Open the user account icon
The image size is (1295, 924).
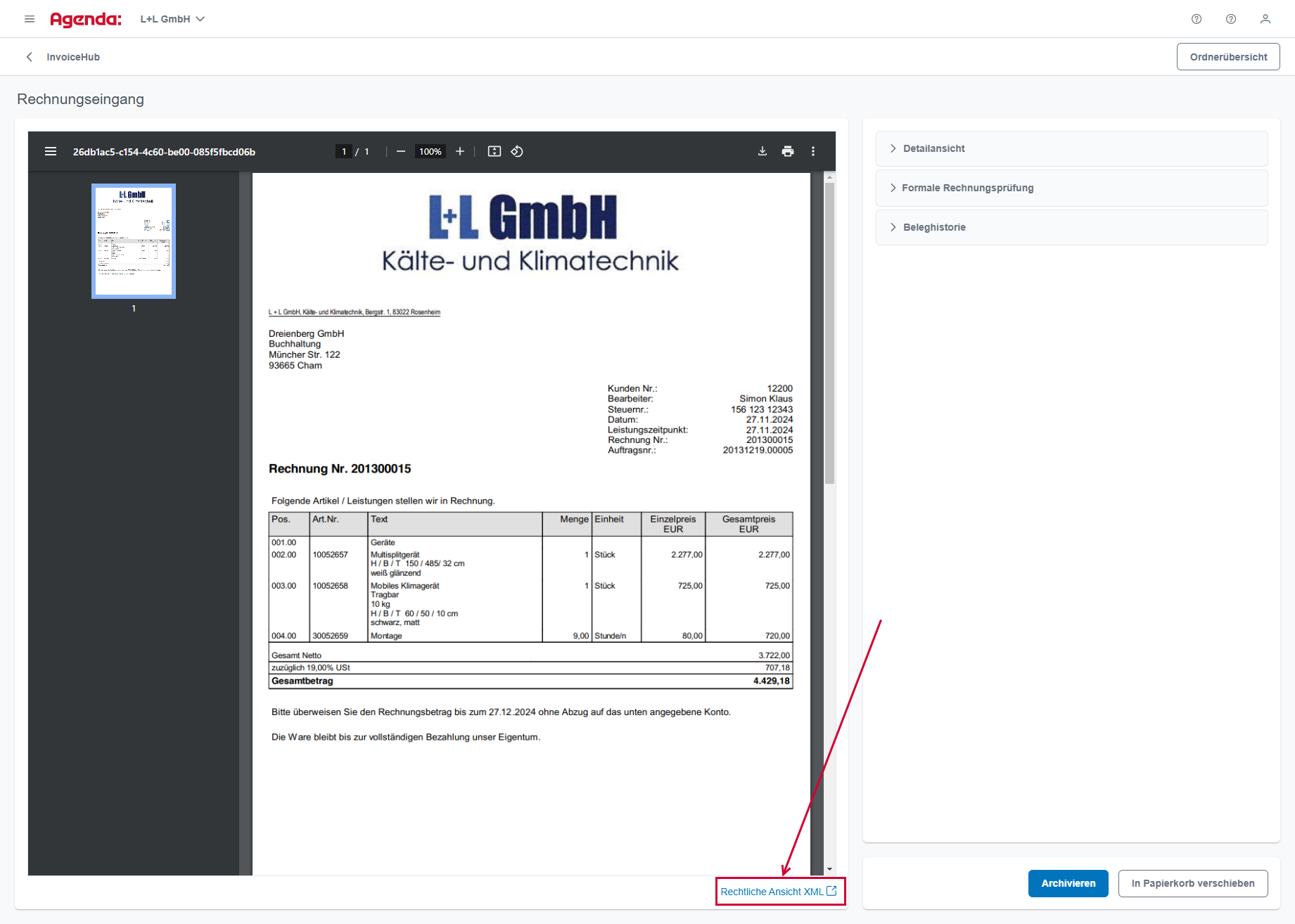point(1265,19)
